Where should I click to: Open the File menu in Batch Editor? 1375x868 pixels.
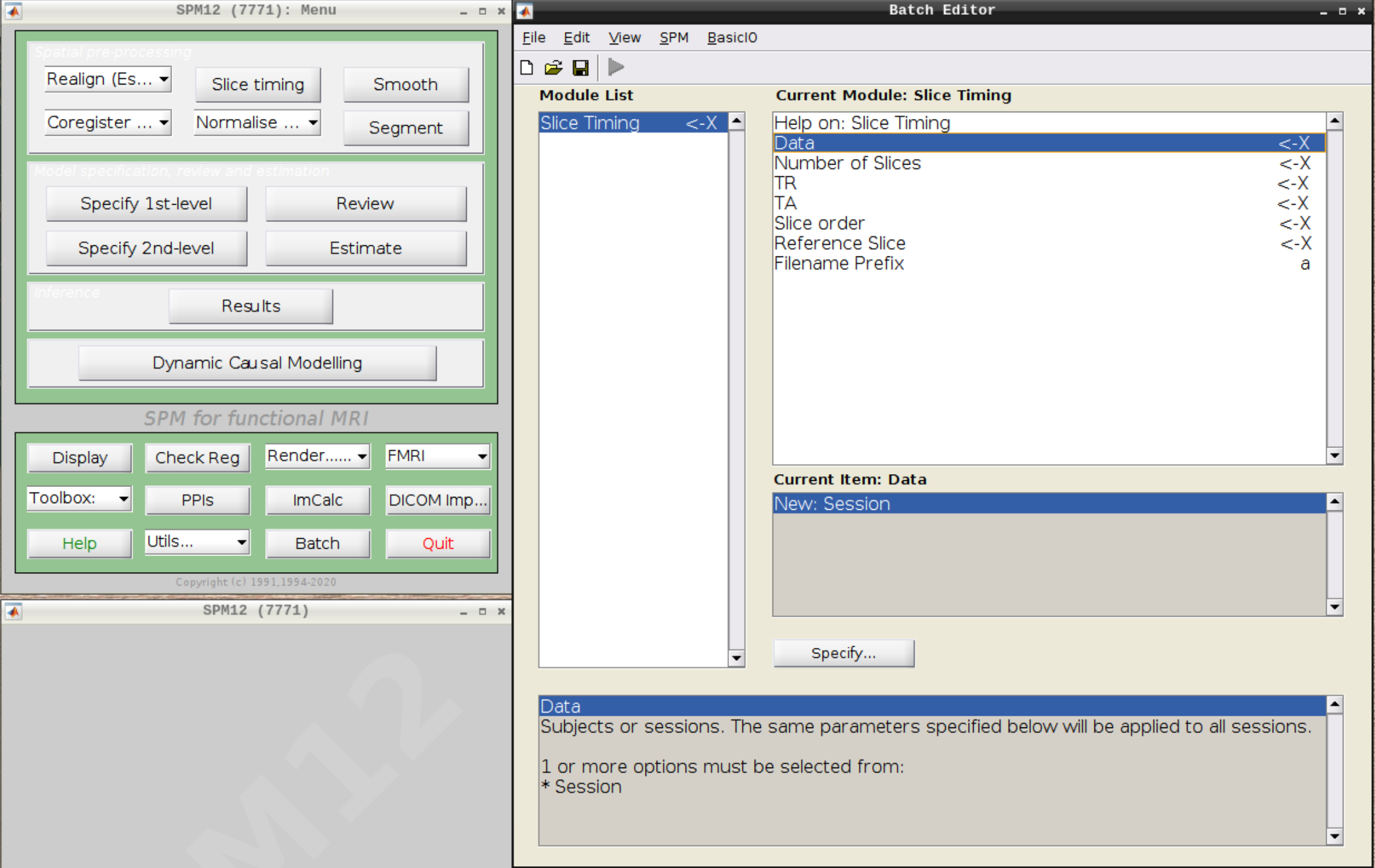point(533,38)
